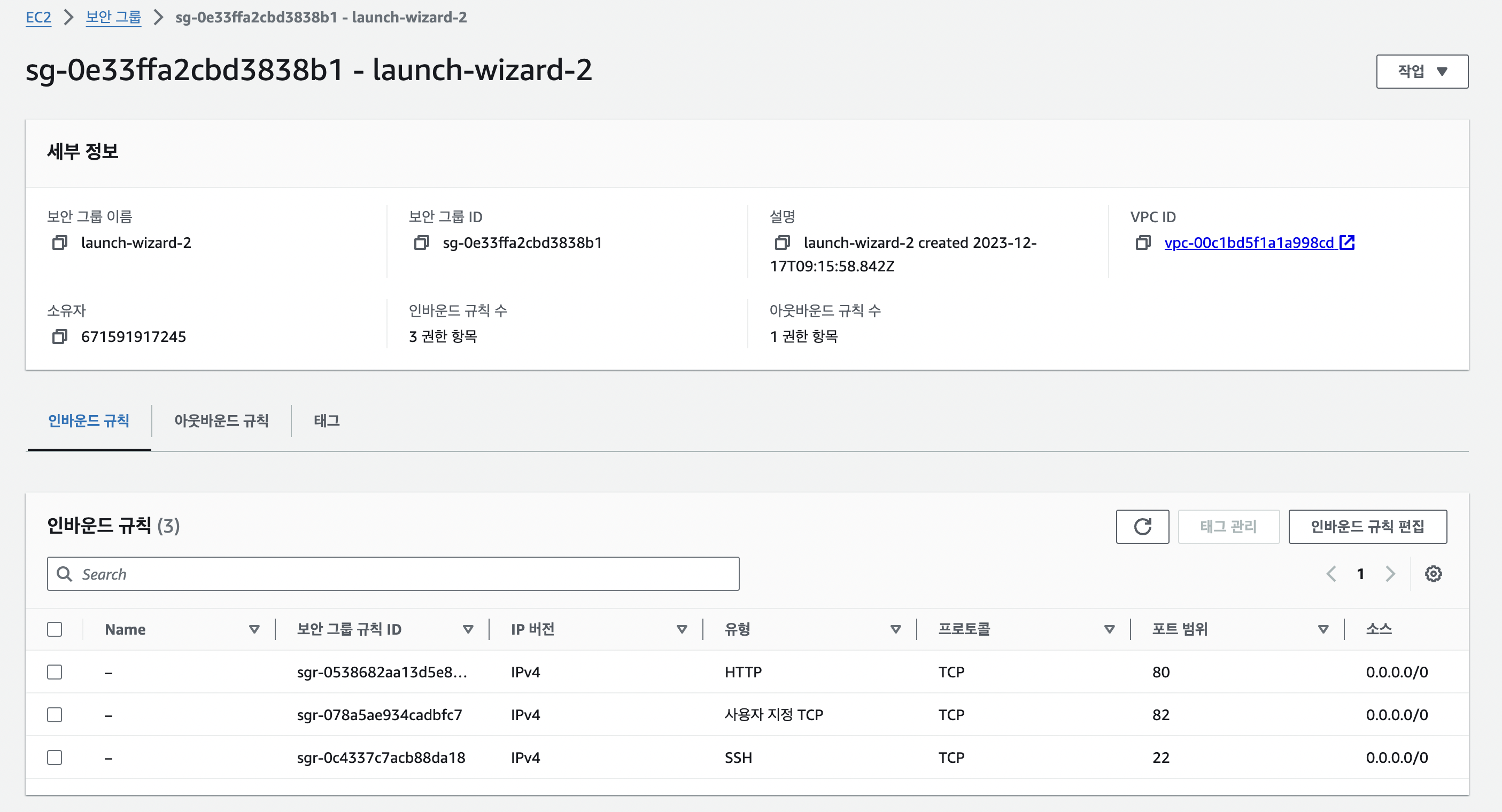Copy the description text icon
This screenshot has height=812, width=1502.
coord(782,243)
